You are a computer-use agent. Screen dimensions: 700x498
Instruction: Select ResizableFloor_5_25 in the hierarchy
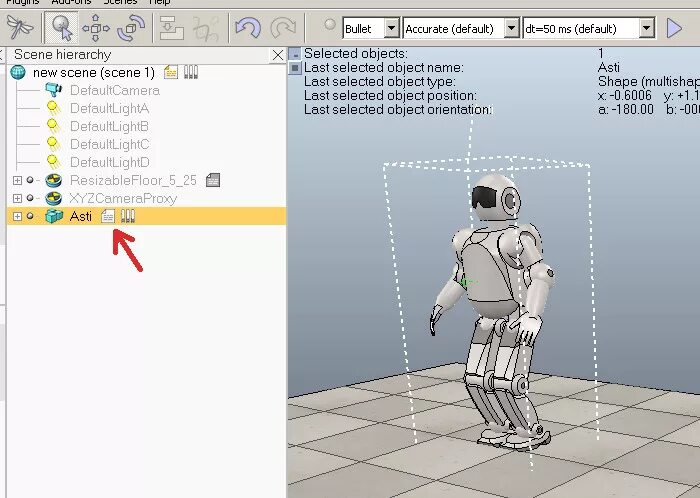(x=133, y=180)
